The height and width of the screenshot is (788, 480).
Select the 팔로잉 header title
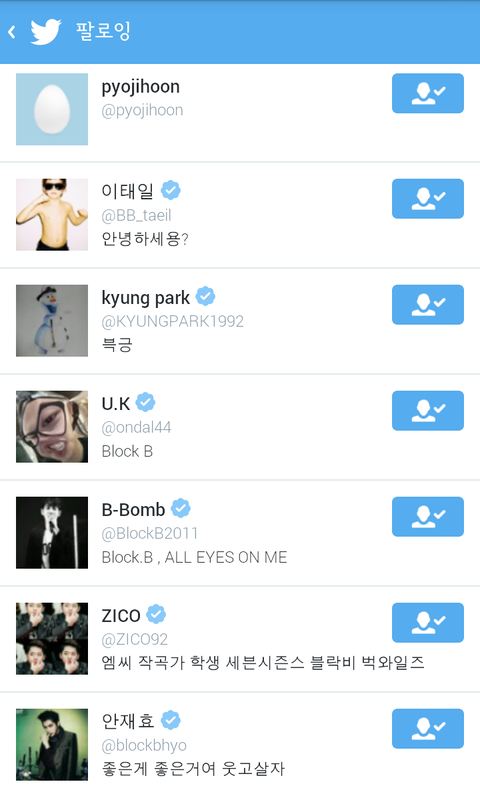(104, 31)
